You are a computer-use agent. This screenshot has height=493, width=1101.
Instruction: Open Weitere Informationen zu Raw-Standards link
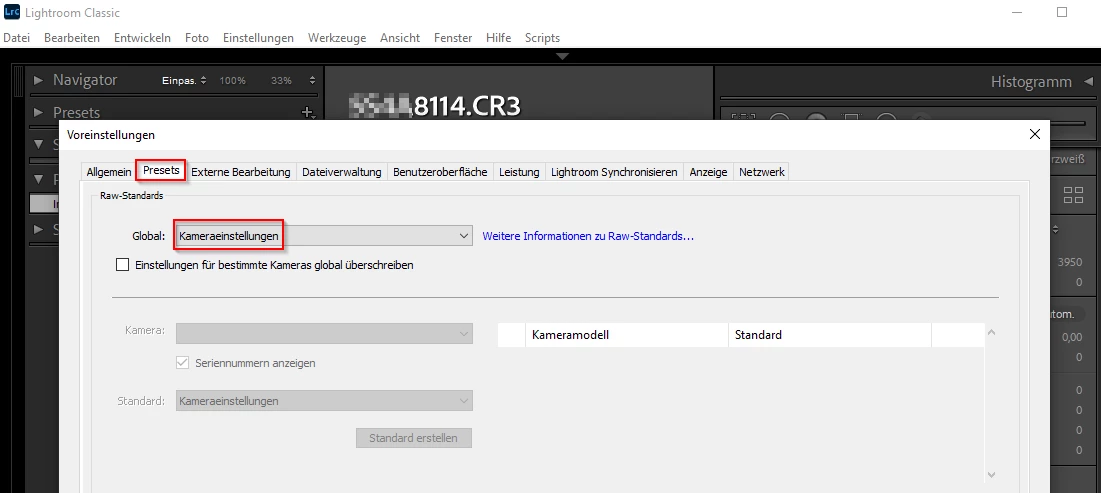click(x=588, y=237)
